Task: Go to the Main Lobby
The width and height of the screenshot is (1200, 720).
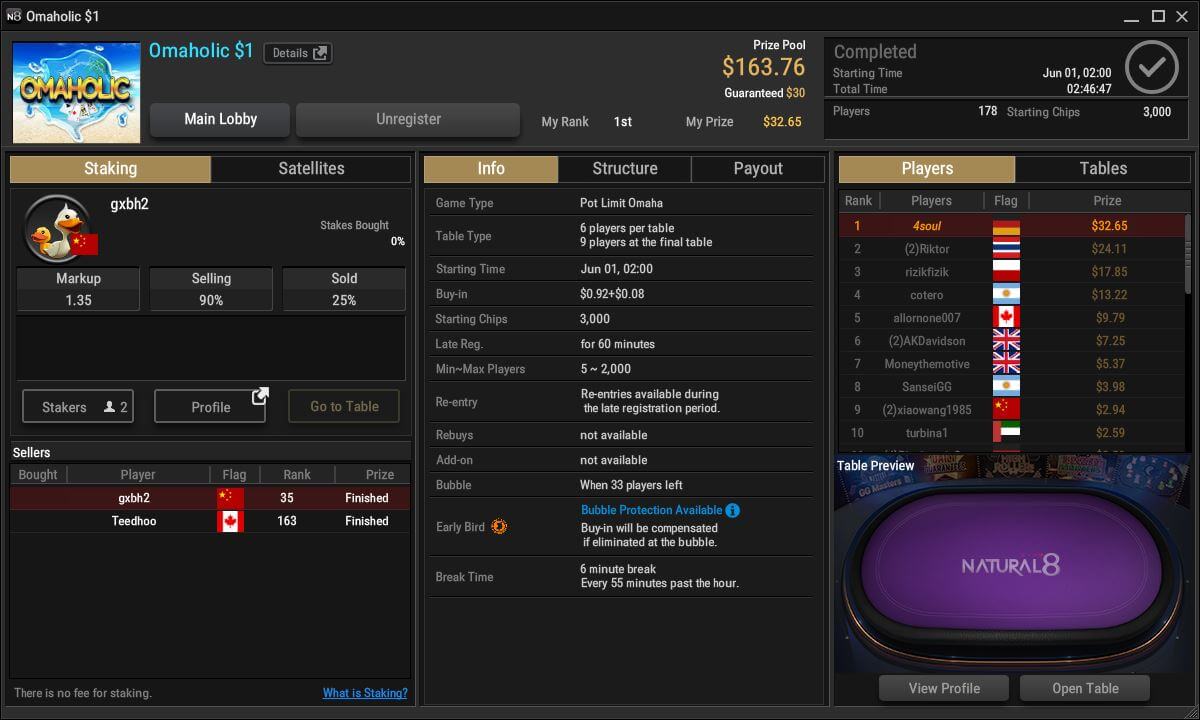Action: [x=220, y=119]
